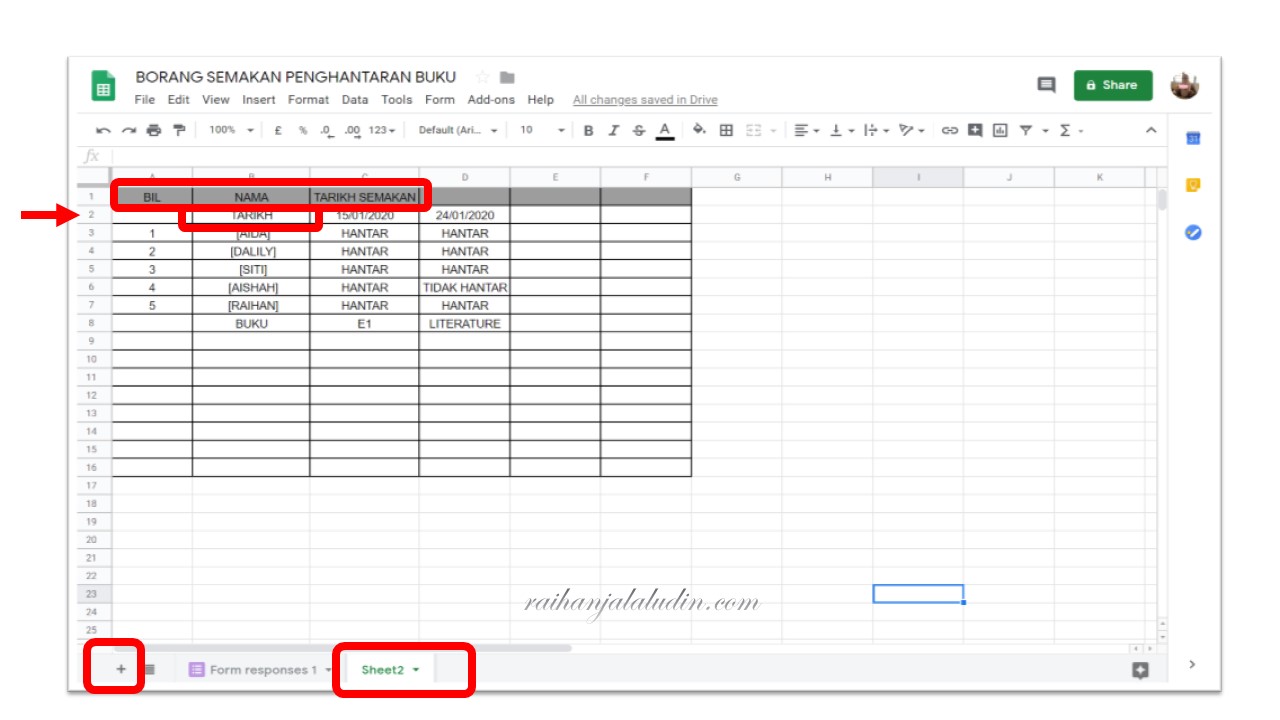Open the text rotation dropdown
1280x720 pixels.
[911, 130]
